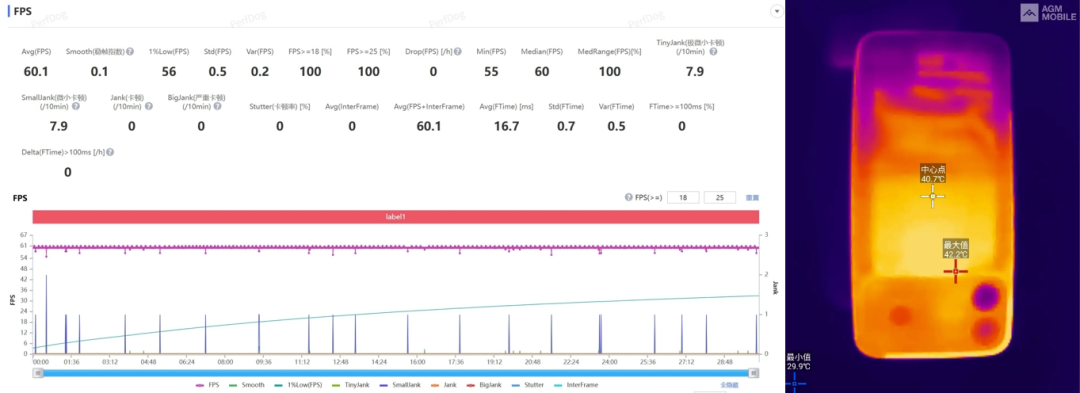Toggle the TinyJank legend entry
The height and width of the screenshot is (393, 1080).
click(352, 385)
